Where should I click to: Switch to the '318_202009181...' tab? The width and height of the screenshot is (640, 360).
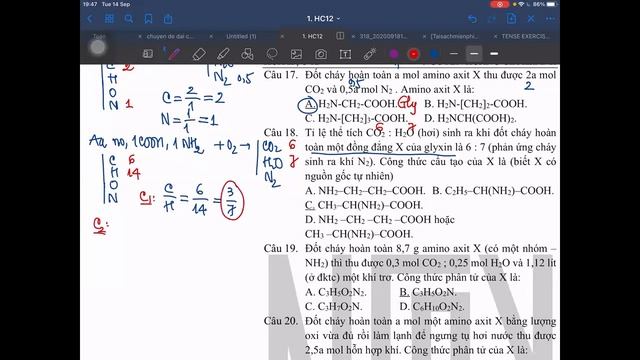(x=383, y=36)
